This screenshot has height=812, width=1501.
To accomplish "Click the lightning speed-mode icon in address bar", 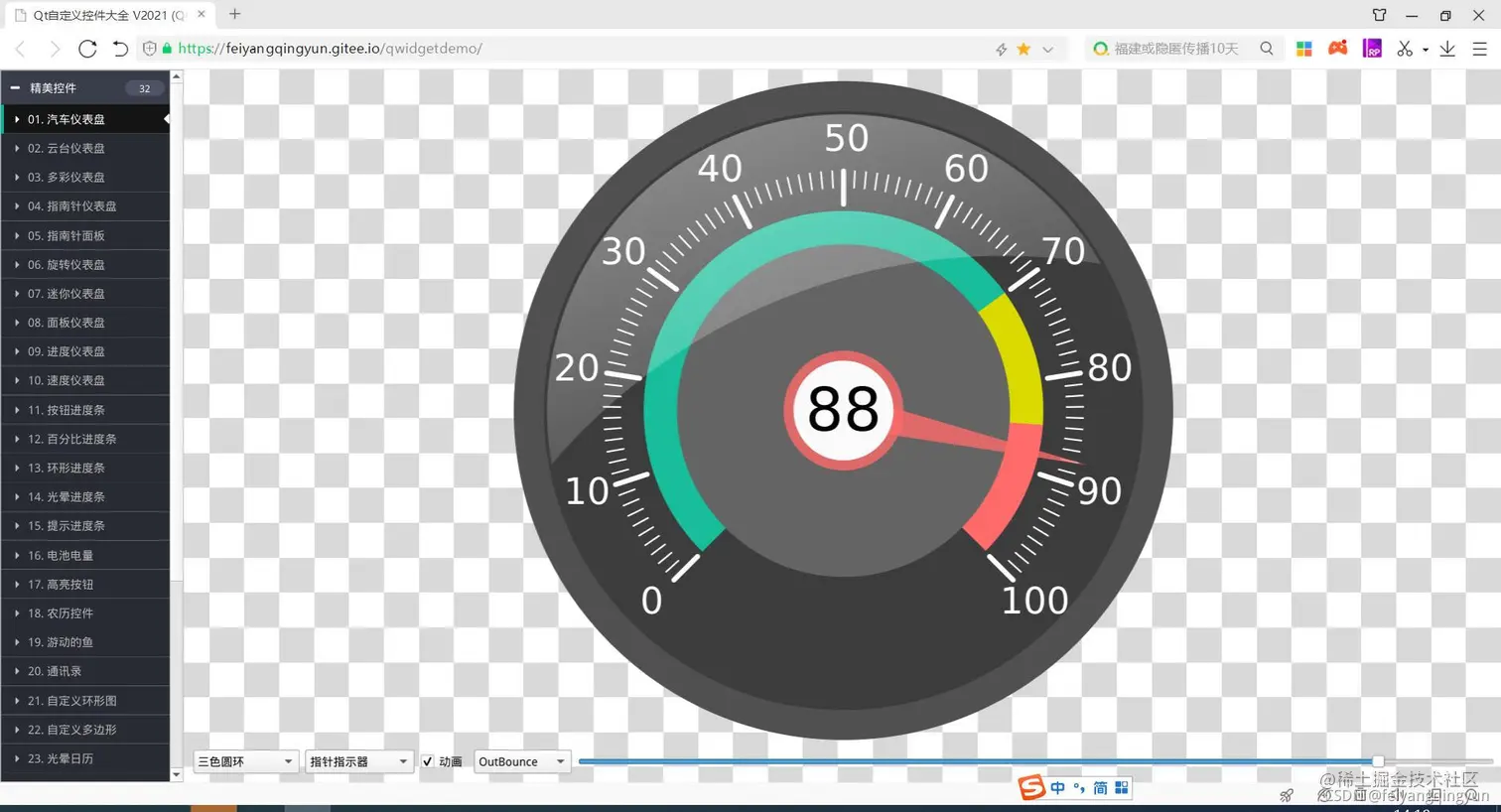I will [1002, 49].
